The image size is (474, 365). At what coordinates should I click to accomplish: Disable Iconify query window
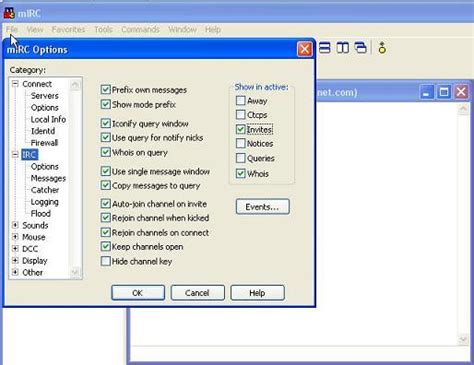(x=106, y=123)
